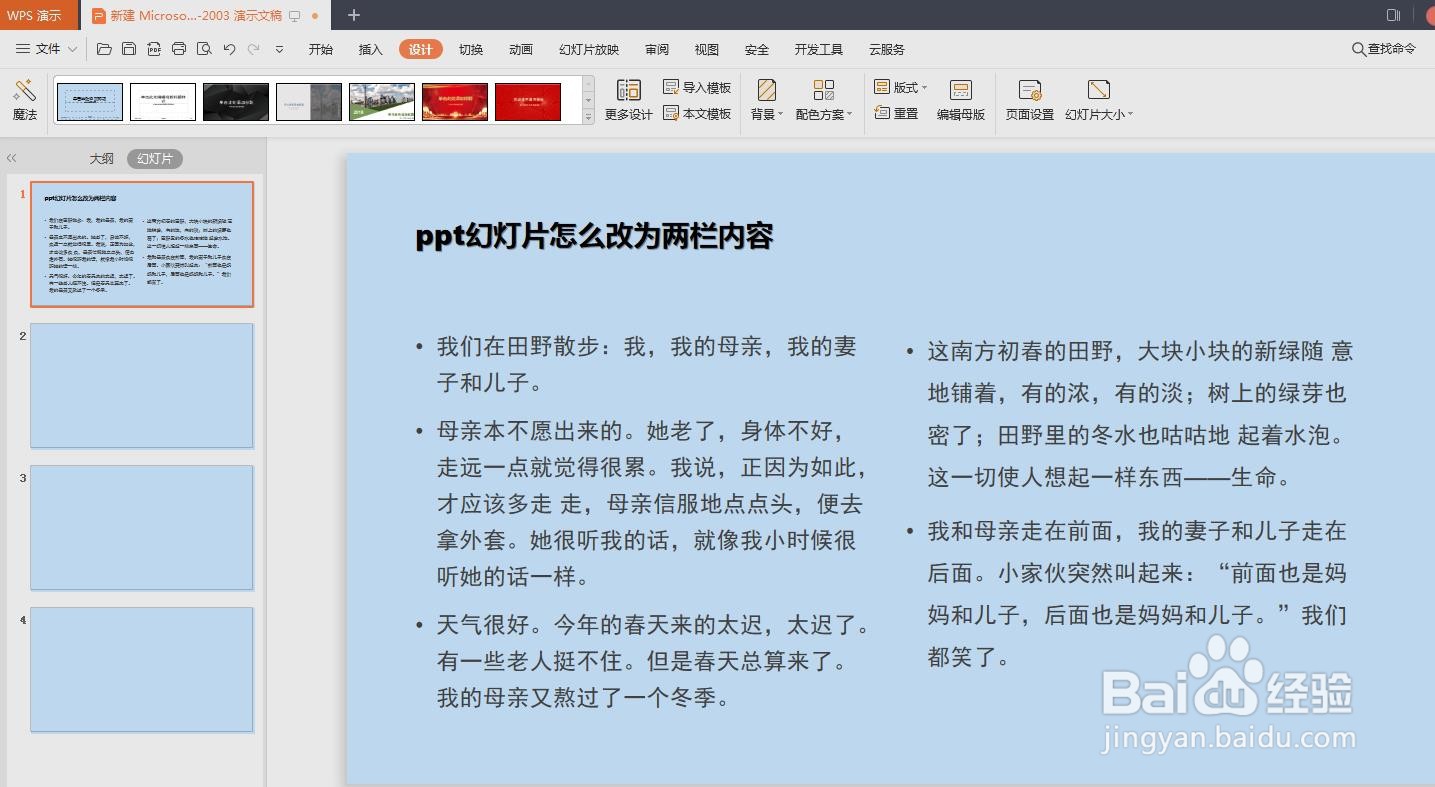
Task: Click the undo arrow
Action: click(229, 49)
